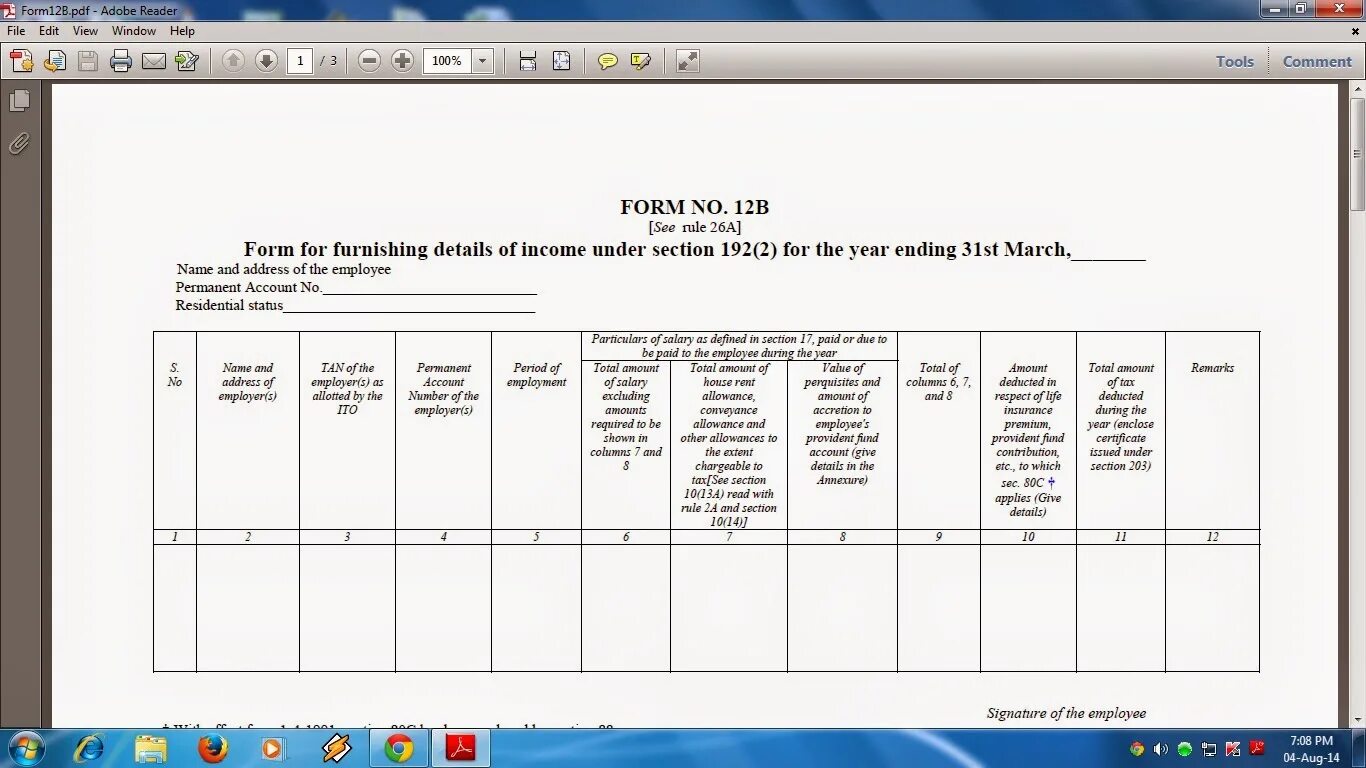Go to next page arrow

[x=266, y=61]
